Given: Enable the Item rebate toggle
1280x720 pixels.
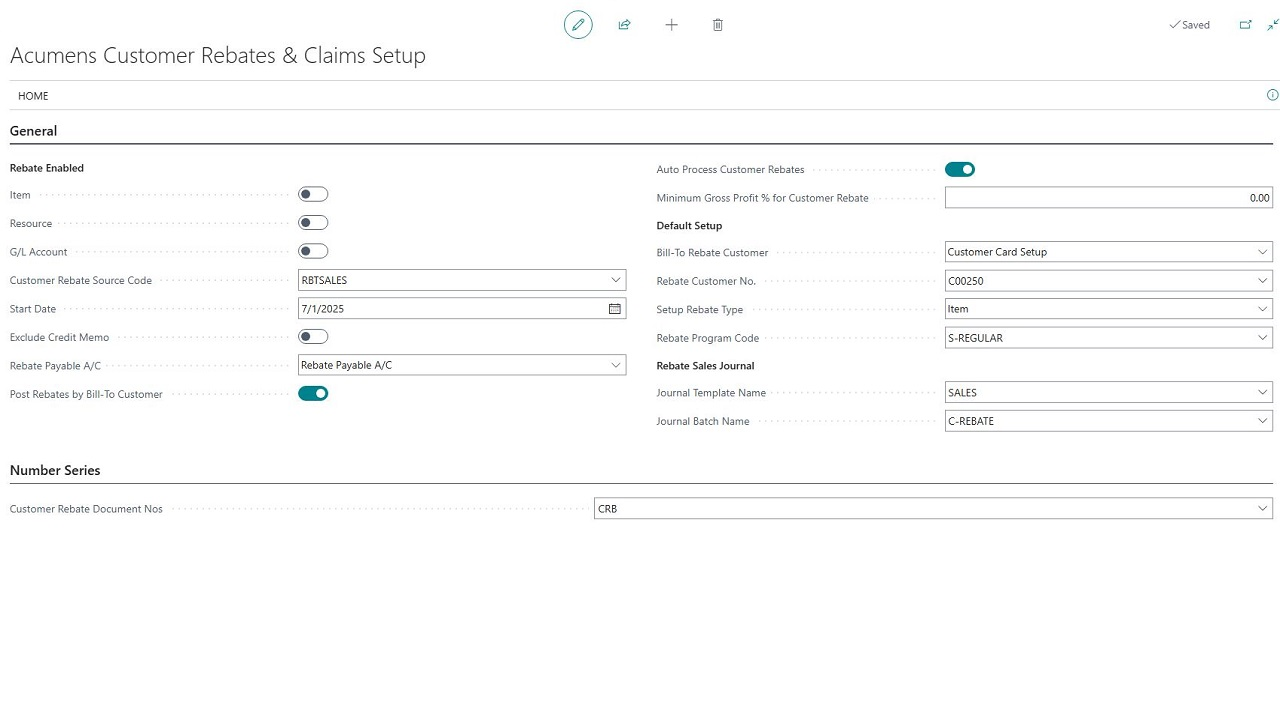Looking at the screenshot, I should click(313, 195).
